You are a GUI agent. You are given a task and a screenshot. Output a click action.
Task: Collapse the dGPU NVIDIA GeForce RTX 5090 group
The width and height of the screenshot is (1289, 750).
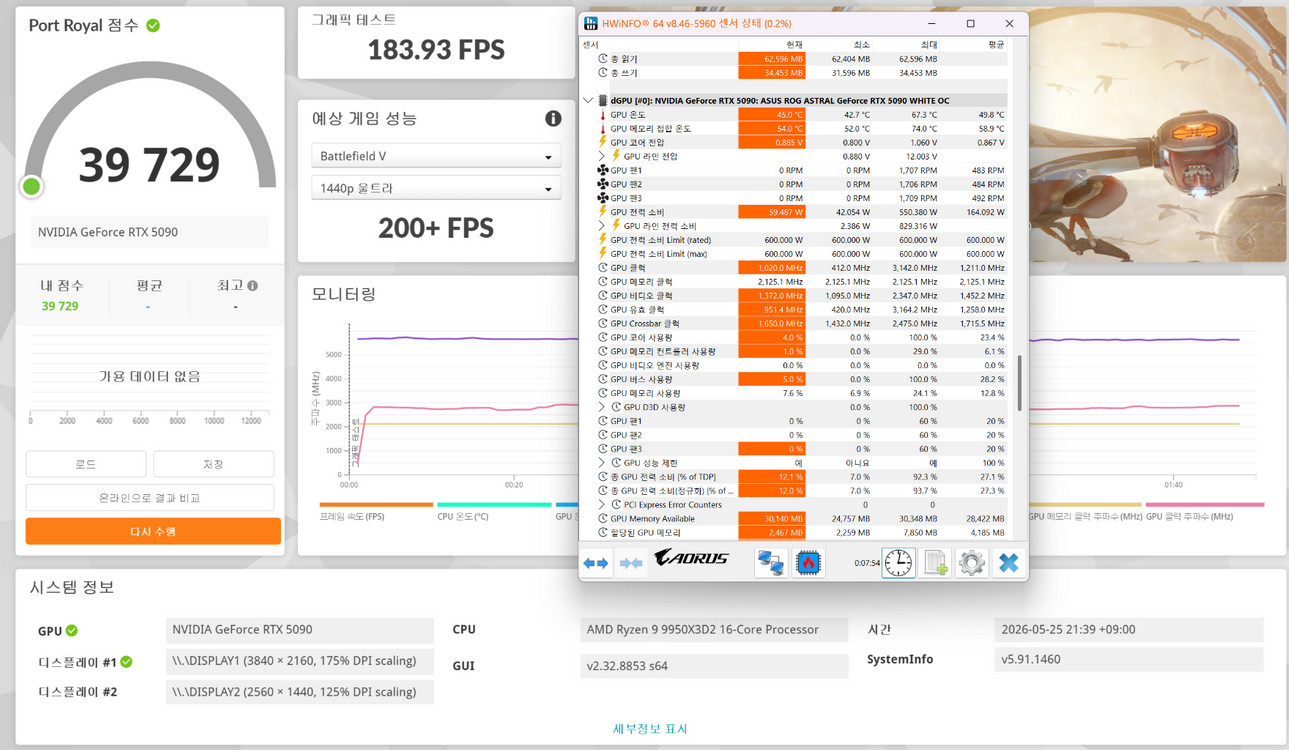pyautogui.click(x=588, y=101)
